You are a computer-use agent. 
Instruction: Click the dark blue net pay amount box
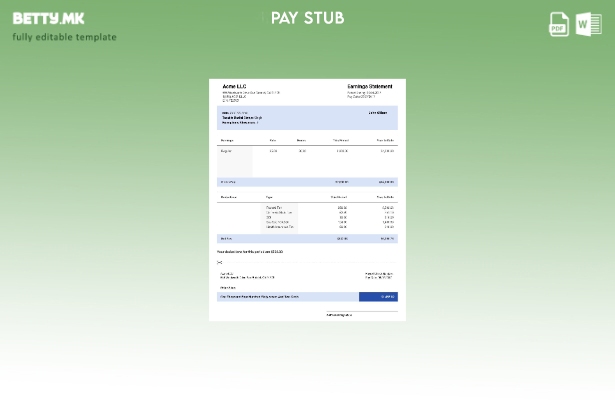click(x=378, y=297)
